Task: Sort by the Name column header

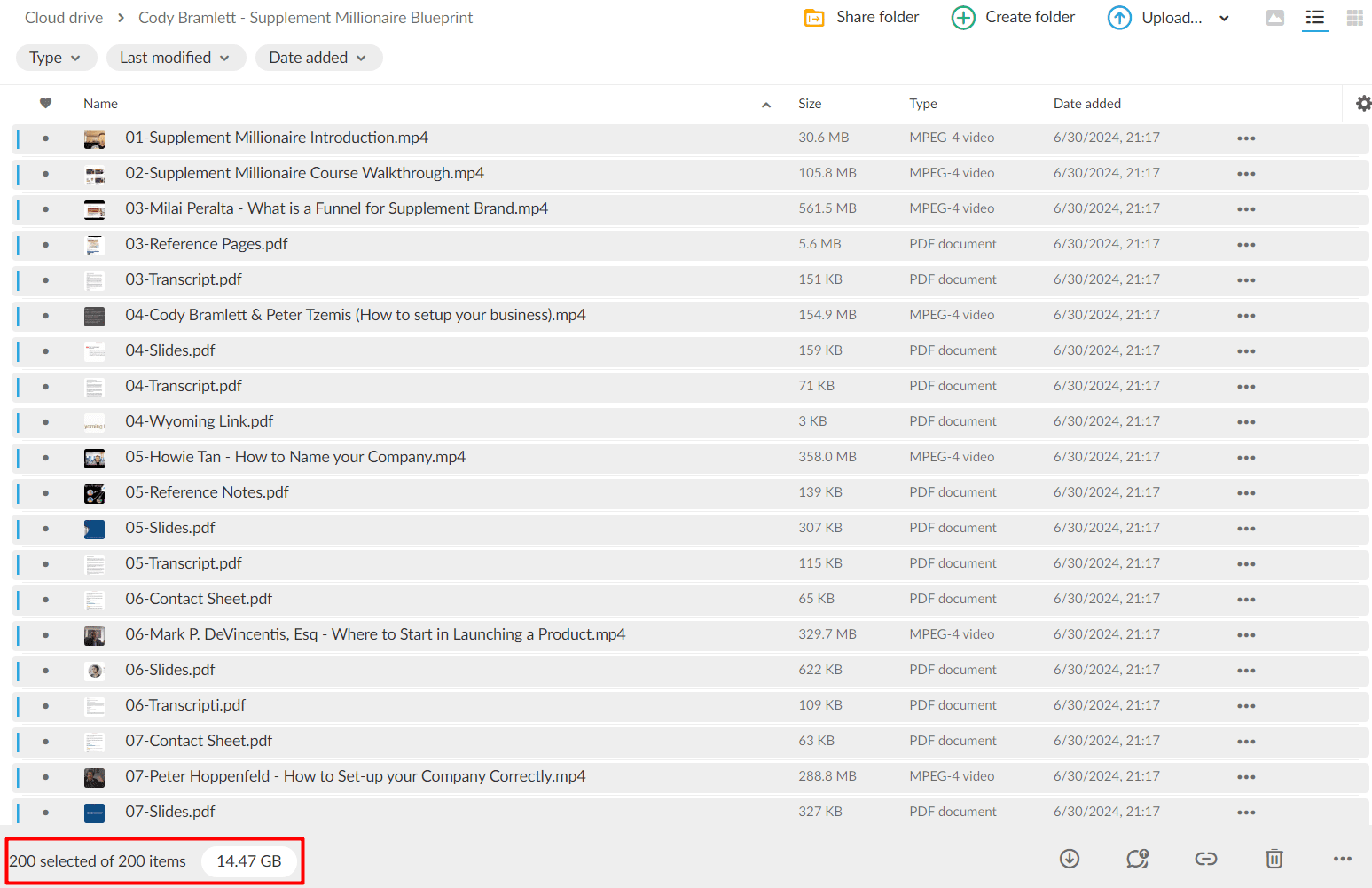Action: [100, 104]
